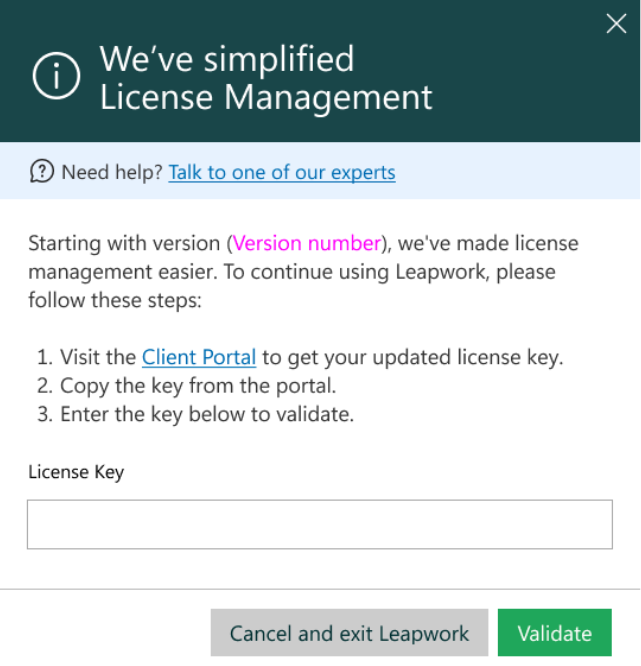Click the management easier sentence in the paragraph
This screenshot has width=641, height=666.
pyautogui.click(x=123, y=272)
